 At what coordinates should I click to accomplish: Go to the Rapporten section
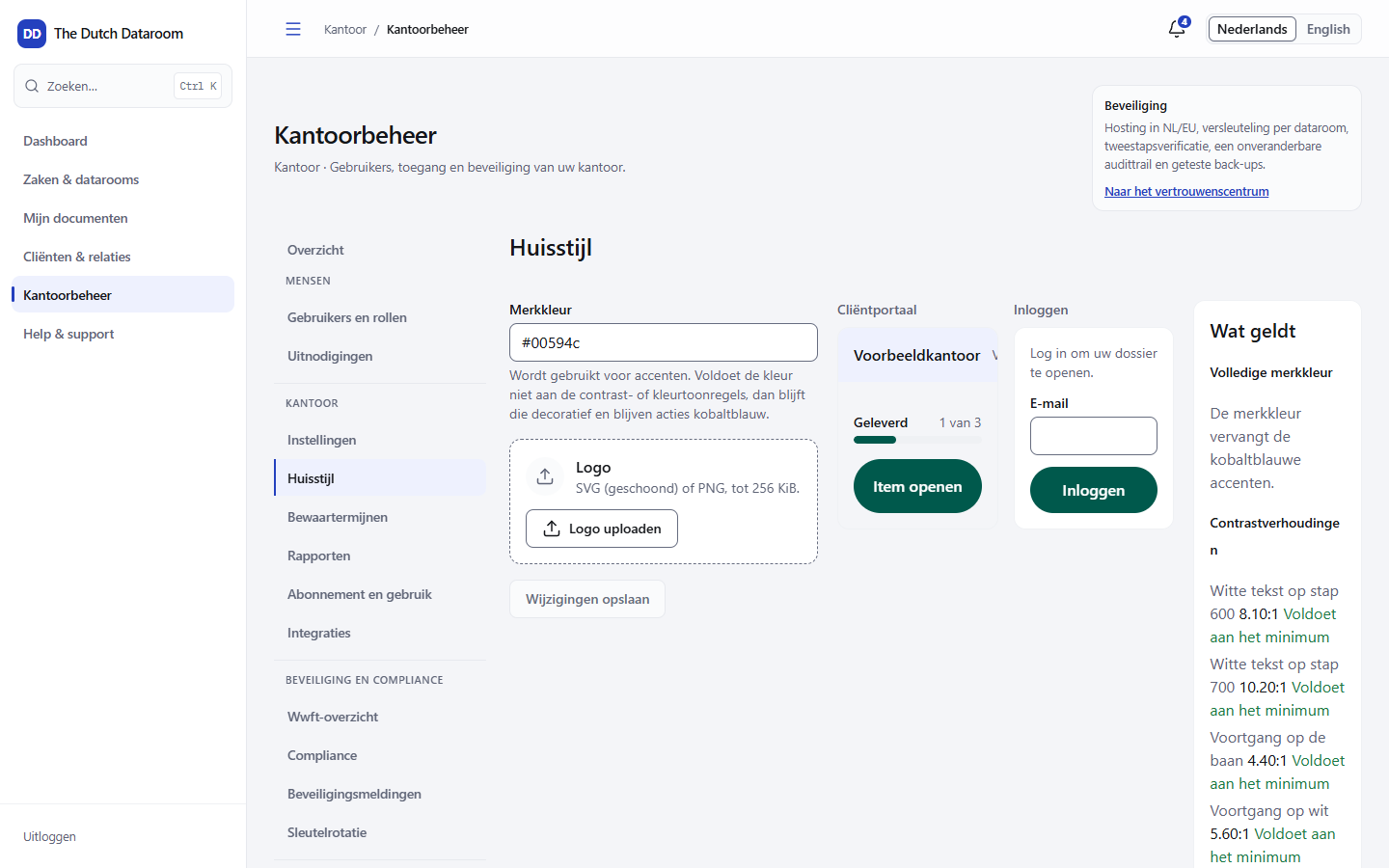[x=380, y=556]
